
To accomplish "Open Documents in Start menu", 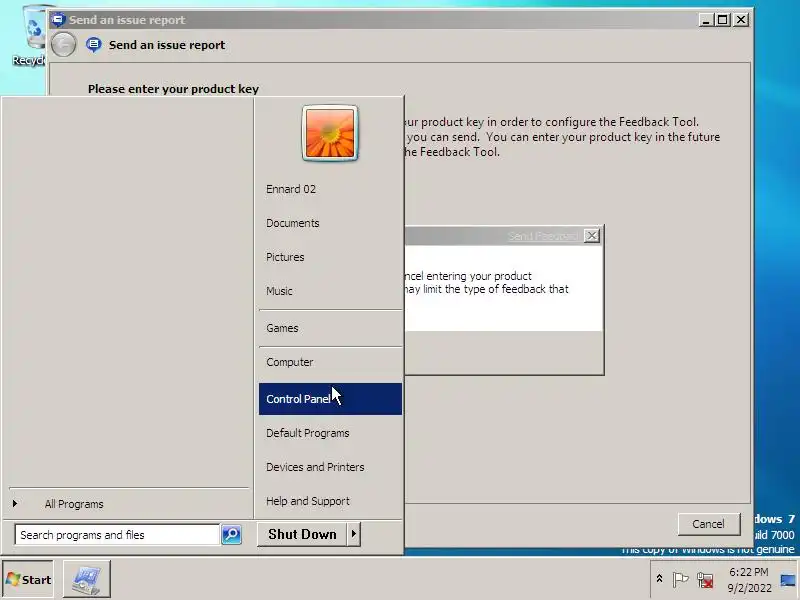I will pos(330,223).
